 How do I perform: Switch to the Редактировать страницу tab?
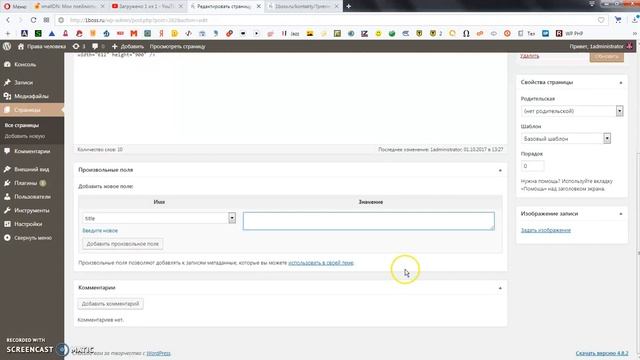point(225,6)
